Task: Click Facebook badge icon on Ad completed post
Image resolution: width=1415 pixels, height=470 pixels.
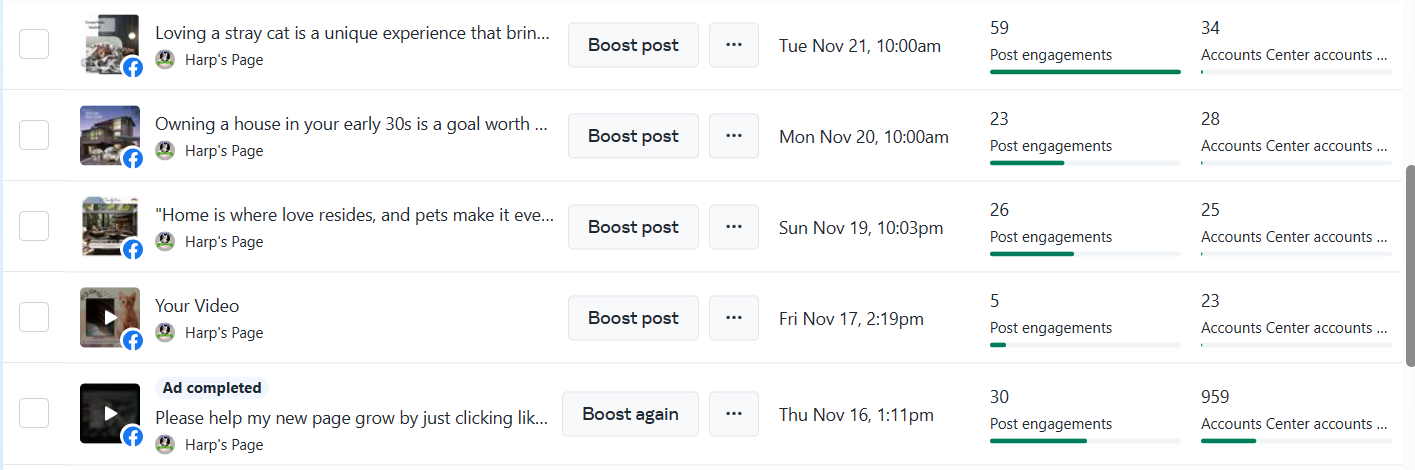Action: (x=132, y=437)
